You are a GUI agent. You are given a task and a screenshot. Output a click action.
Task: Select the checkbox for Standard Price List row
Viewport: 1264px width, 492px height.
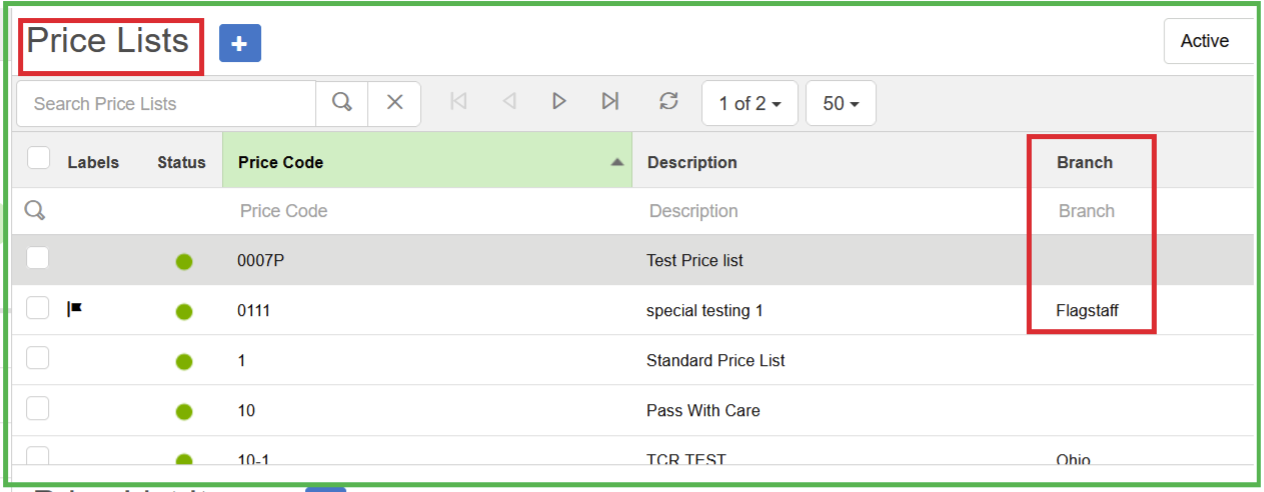(x=37, y=358)
